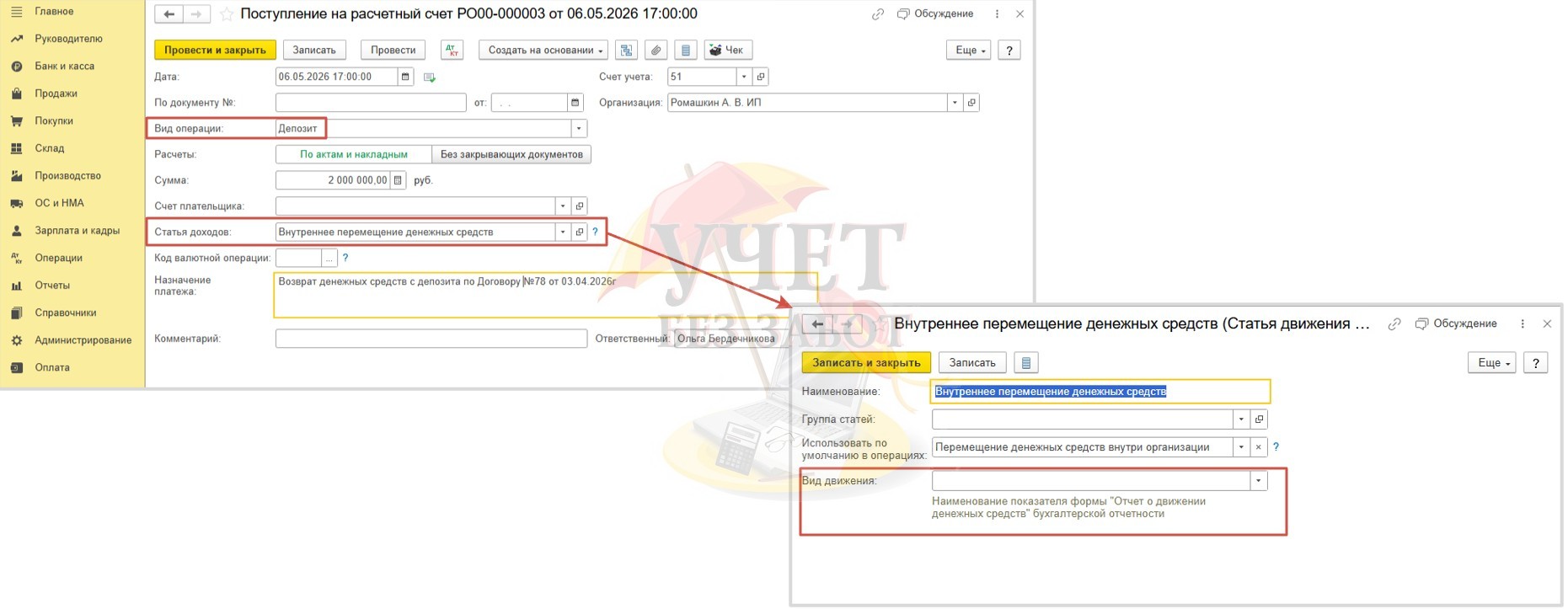Click the Отчеты chart icon
This screenshot has width=1568, height=609.
[x=16, y=286]
